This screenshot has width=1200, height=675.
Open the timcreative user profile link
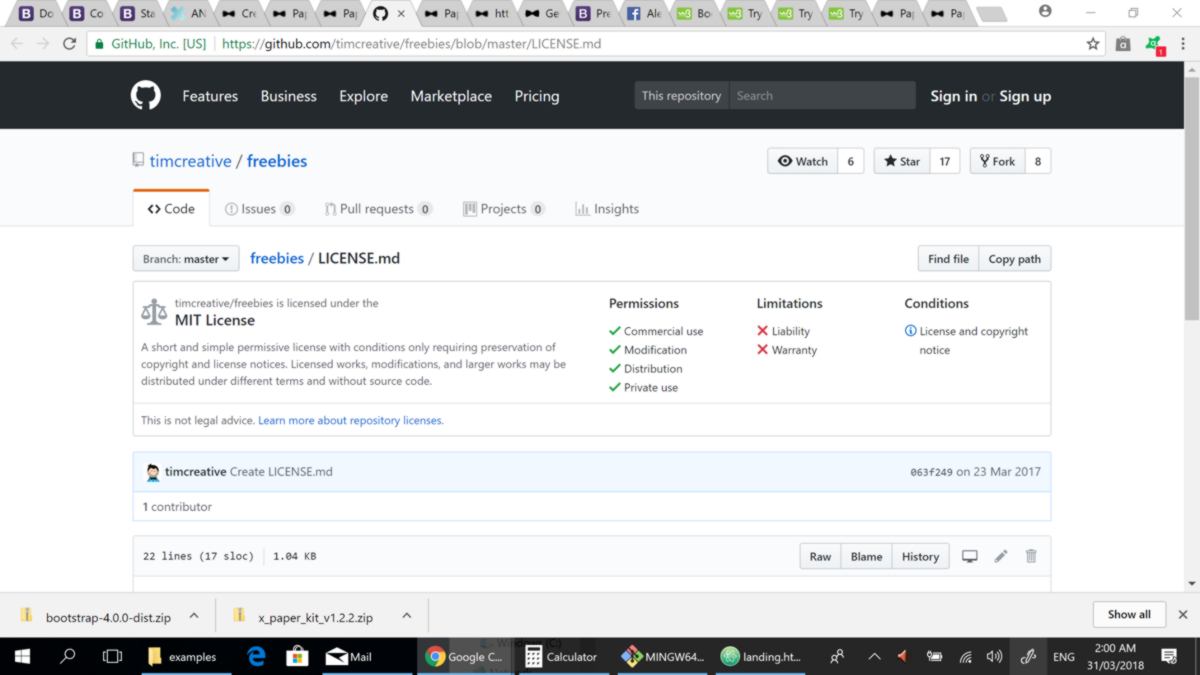pyautogui.click(x=190, y=161)
